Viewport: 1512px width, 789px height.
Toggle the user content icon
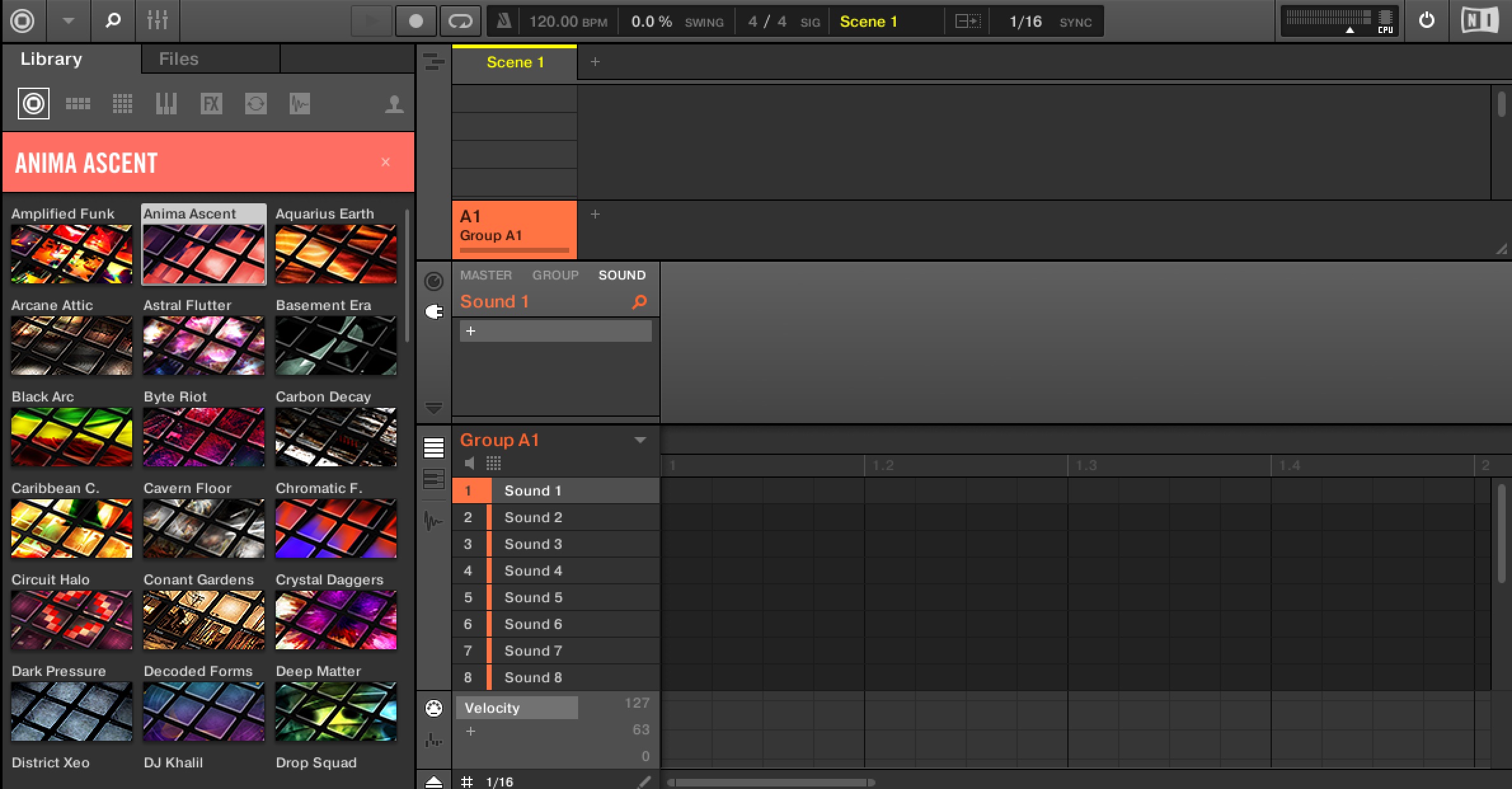click(394, 104)
